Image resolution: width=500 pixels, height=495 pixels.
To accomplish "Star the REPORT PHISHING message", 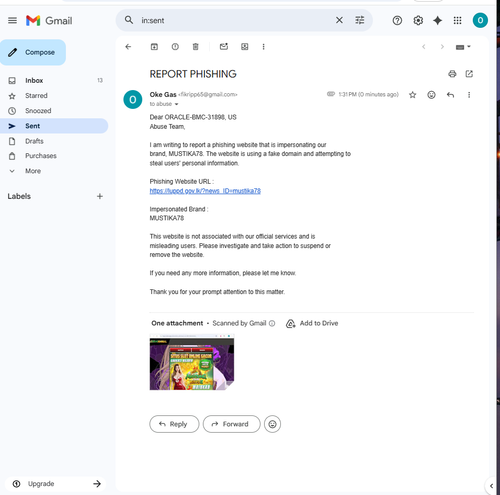I will [x=412, y=95].
